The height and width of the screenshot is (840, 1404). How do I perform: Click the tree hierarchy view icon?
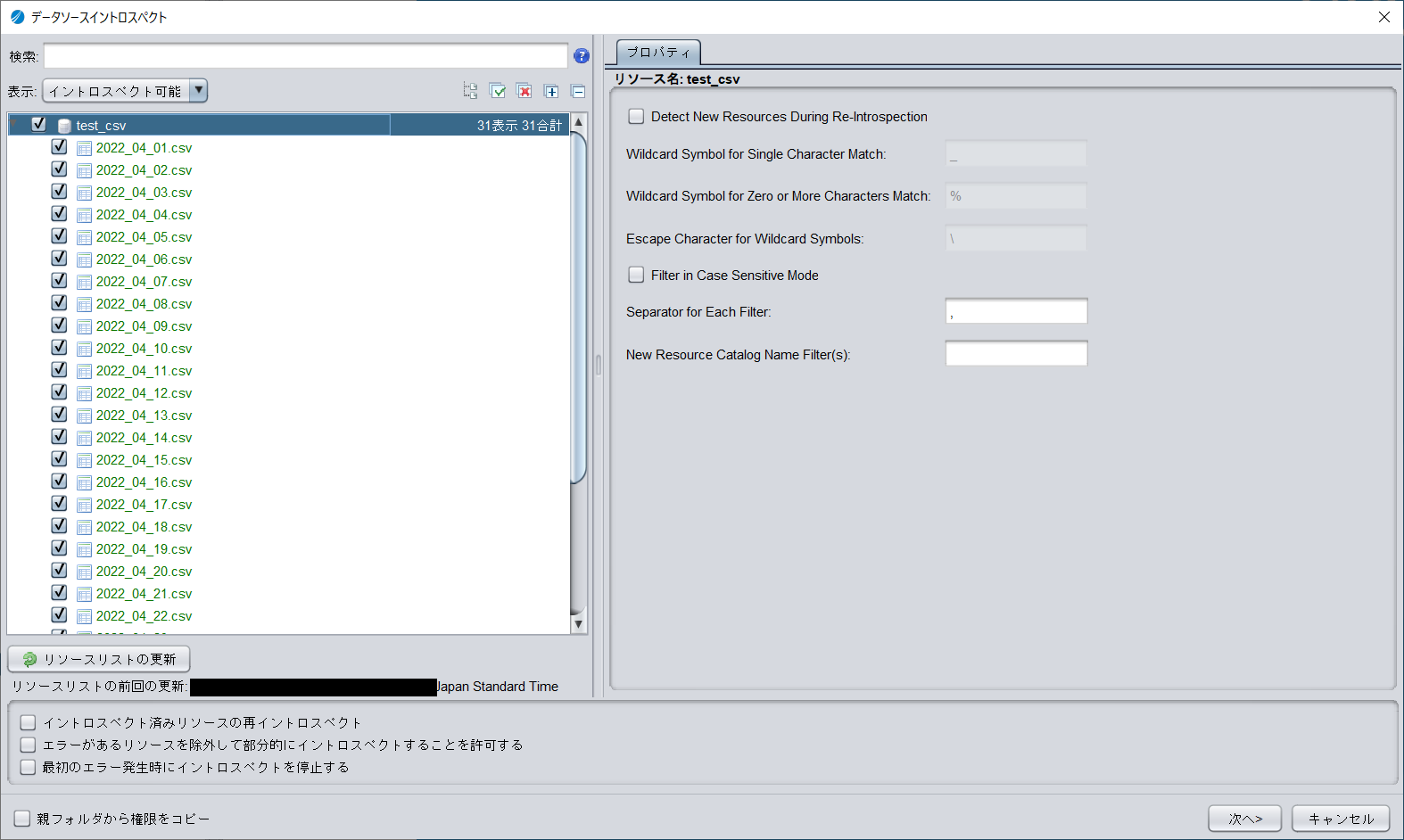pyautogui.click(x=470, y=91)
